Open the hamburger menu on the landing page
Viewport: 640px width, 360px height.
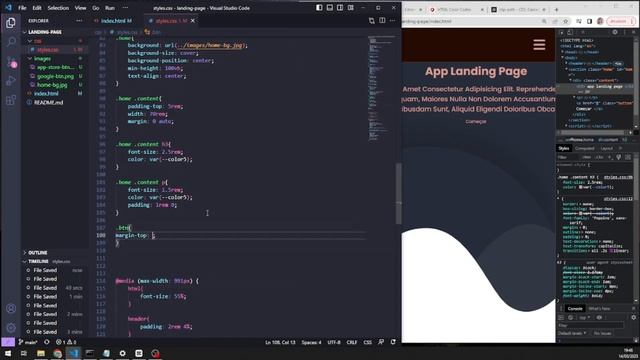(x=539, y=45)
